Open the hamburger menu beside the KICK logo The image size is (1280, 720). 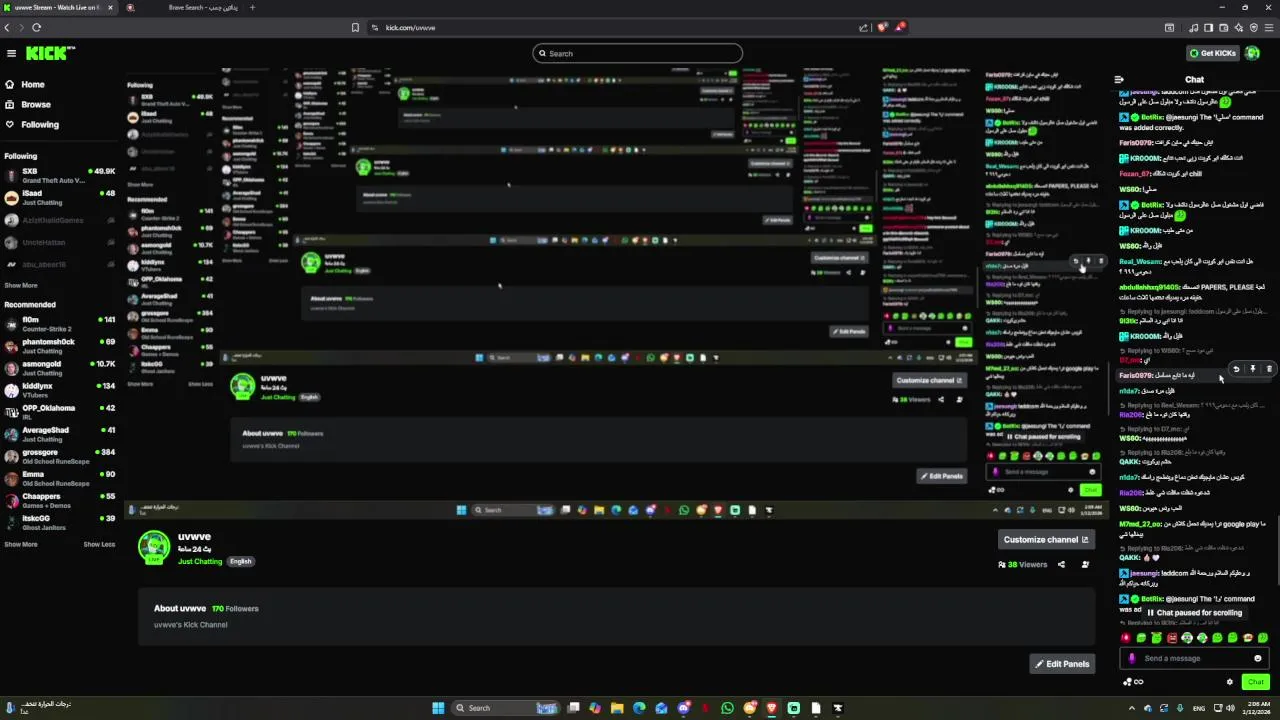coord(11,53)
